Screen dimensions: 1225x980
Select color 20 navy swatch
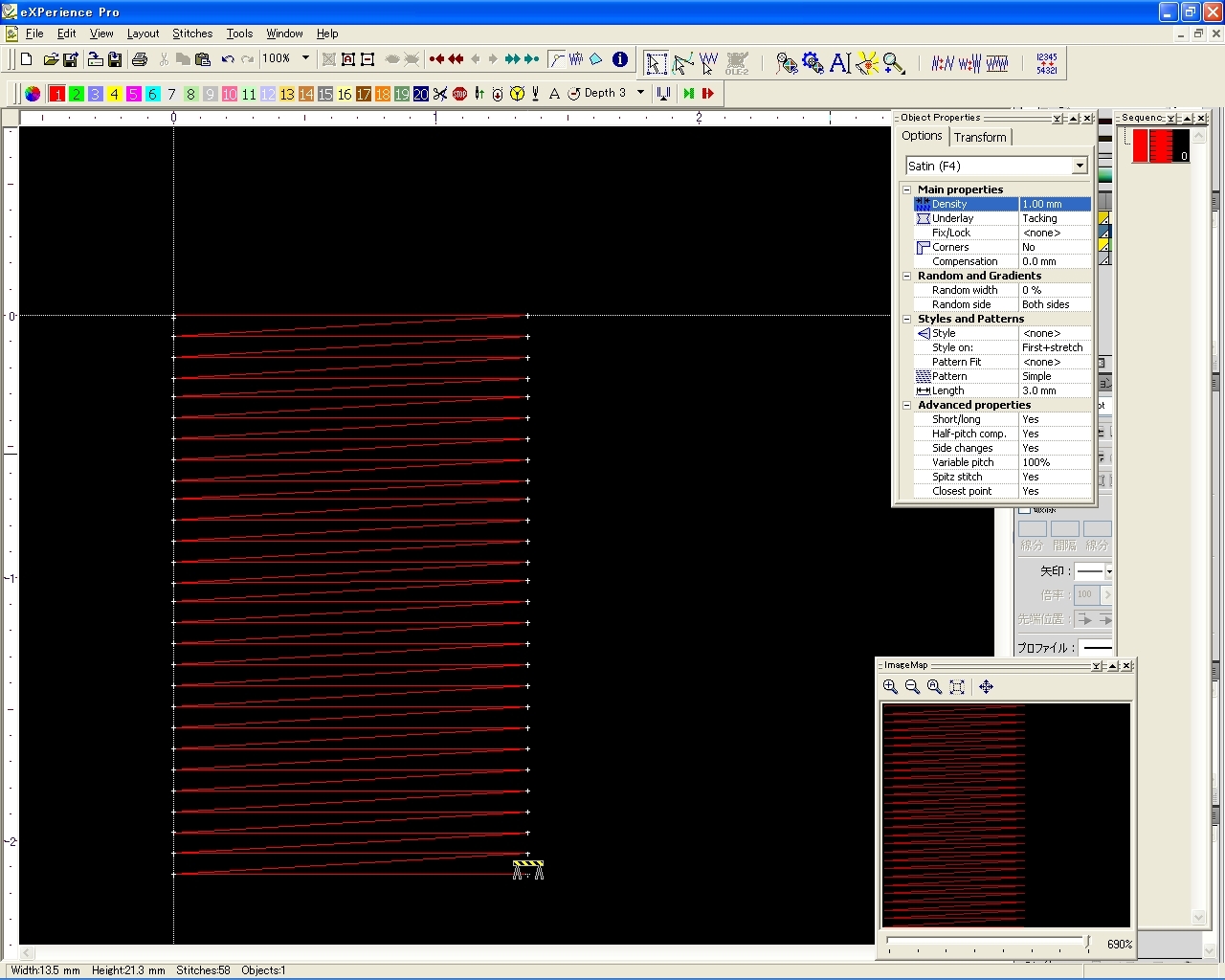coord(421,94)
